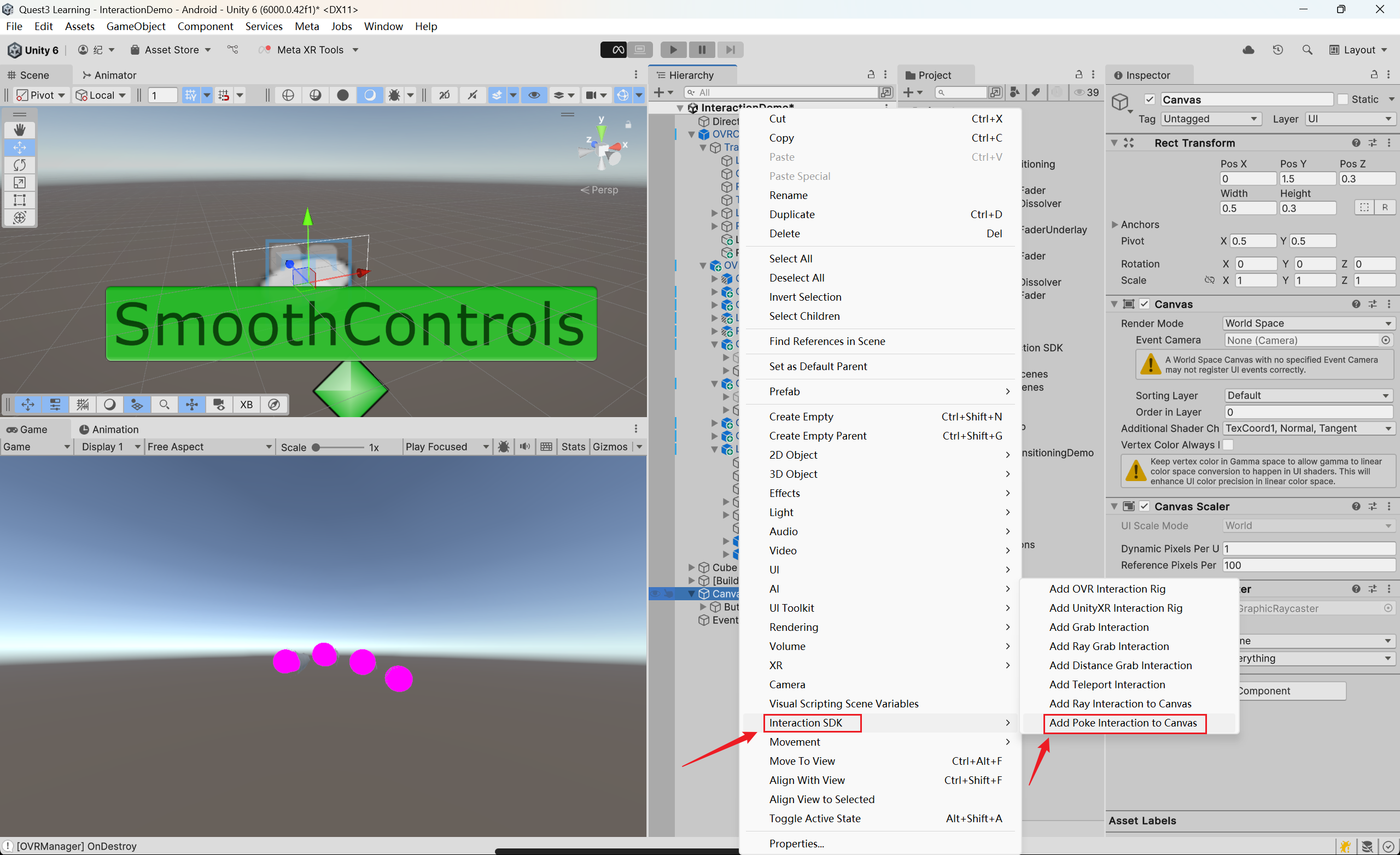
Task: Open Meta XR Tools dropdown
Action: tap(308, 50)
